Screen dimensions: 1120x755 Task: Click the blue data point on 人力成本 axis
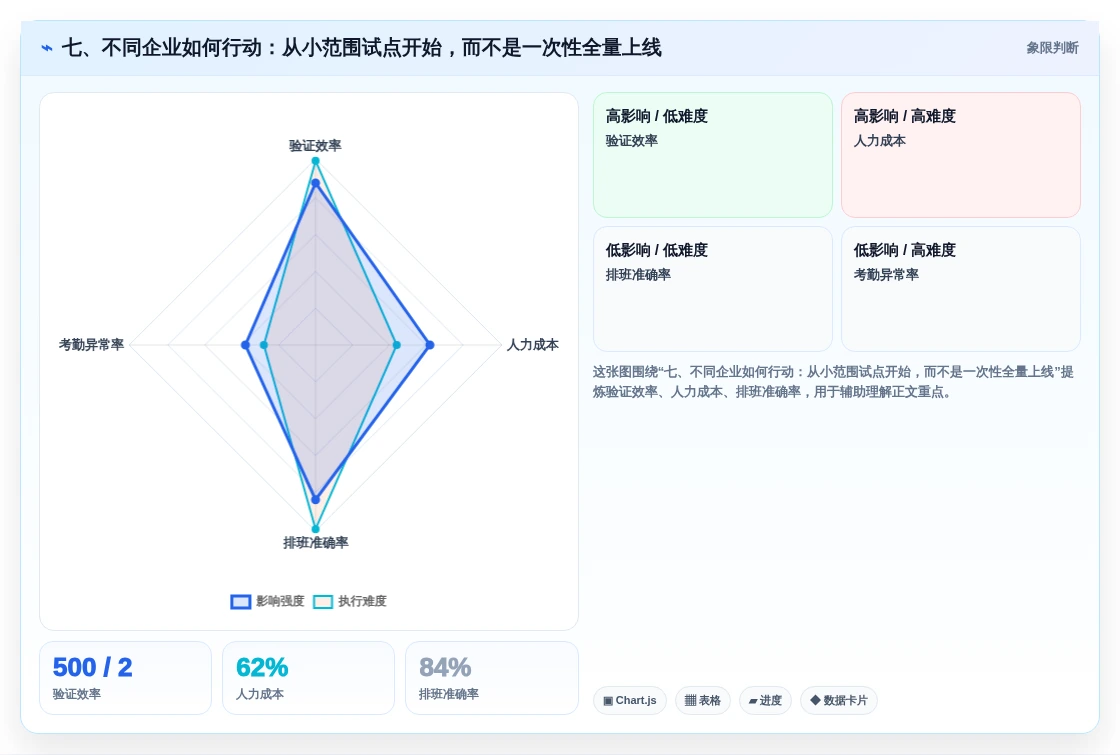tap(429, 345)
